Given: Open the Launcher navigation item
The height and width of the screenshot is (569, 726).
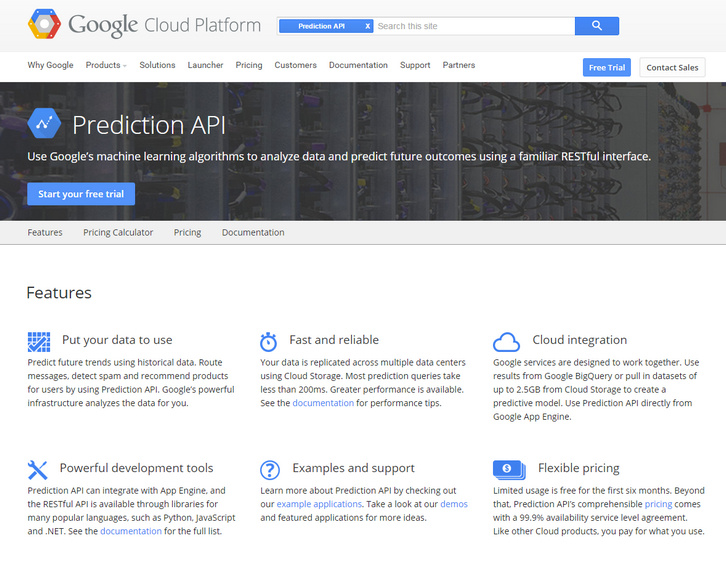Looking at the screenshot, I should pyautogui.click(x=205, y=65).
